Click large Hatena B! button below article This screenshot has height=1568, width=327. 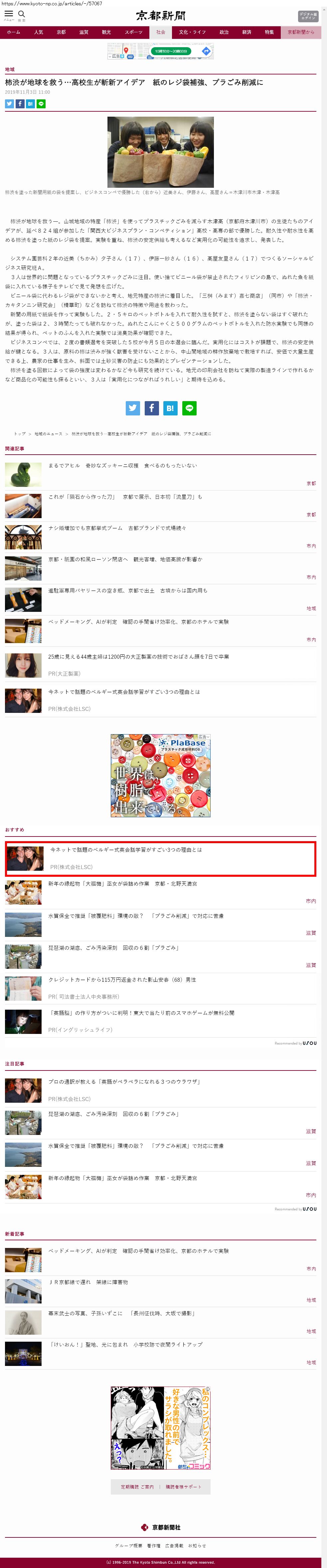(x=171, y=408)
